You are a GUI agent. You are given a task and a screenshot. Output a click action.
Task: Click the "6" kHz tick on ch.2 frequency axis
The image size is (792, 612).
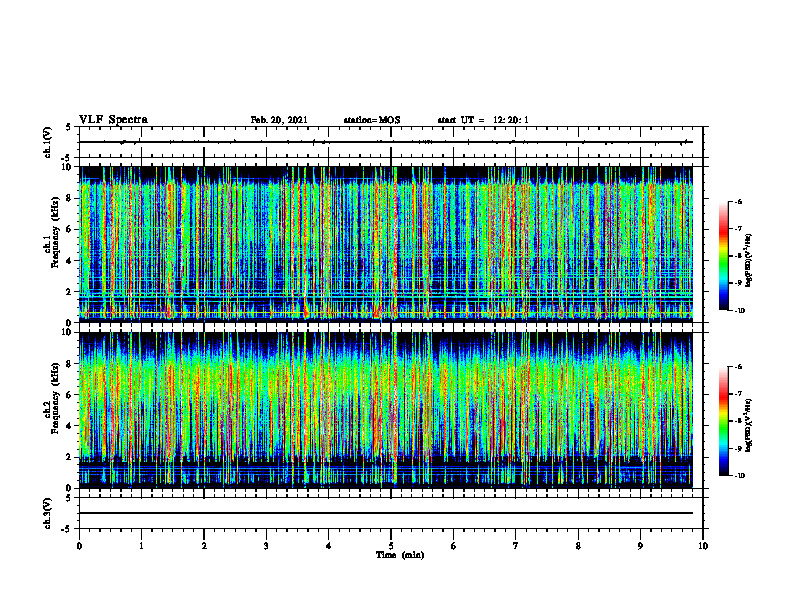[69, 395]
